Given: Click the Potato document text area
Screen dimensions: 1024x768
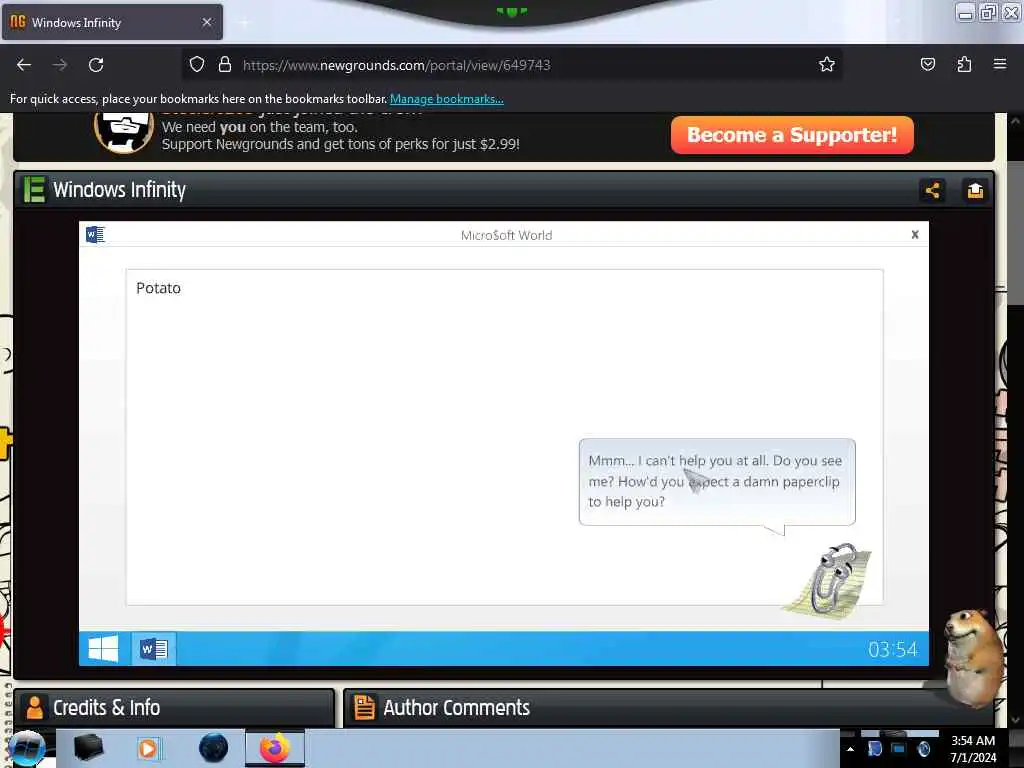Looking at the screenshot, I should [504, 437].
